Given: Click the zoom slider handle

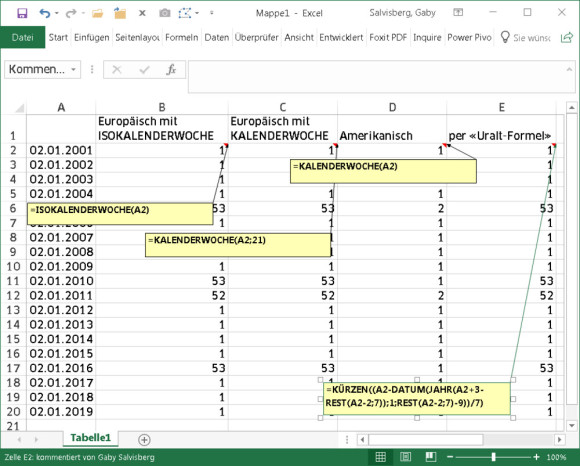Looking at the screenshot, I should point(493,457).
